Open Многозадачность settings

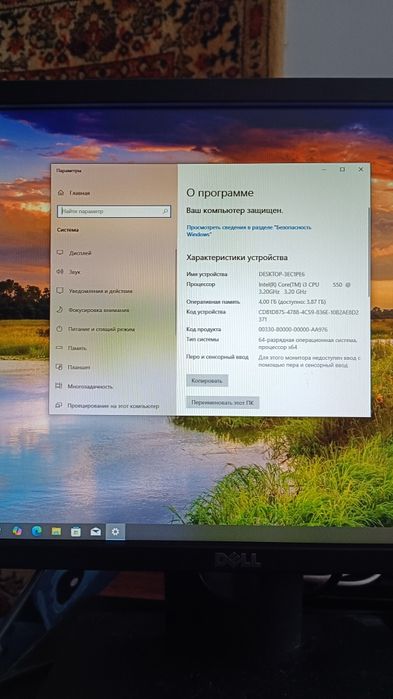tap(85, 386)
